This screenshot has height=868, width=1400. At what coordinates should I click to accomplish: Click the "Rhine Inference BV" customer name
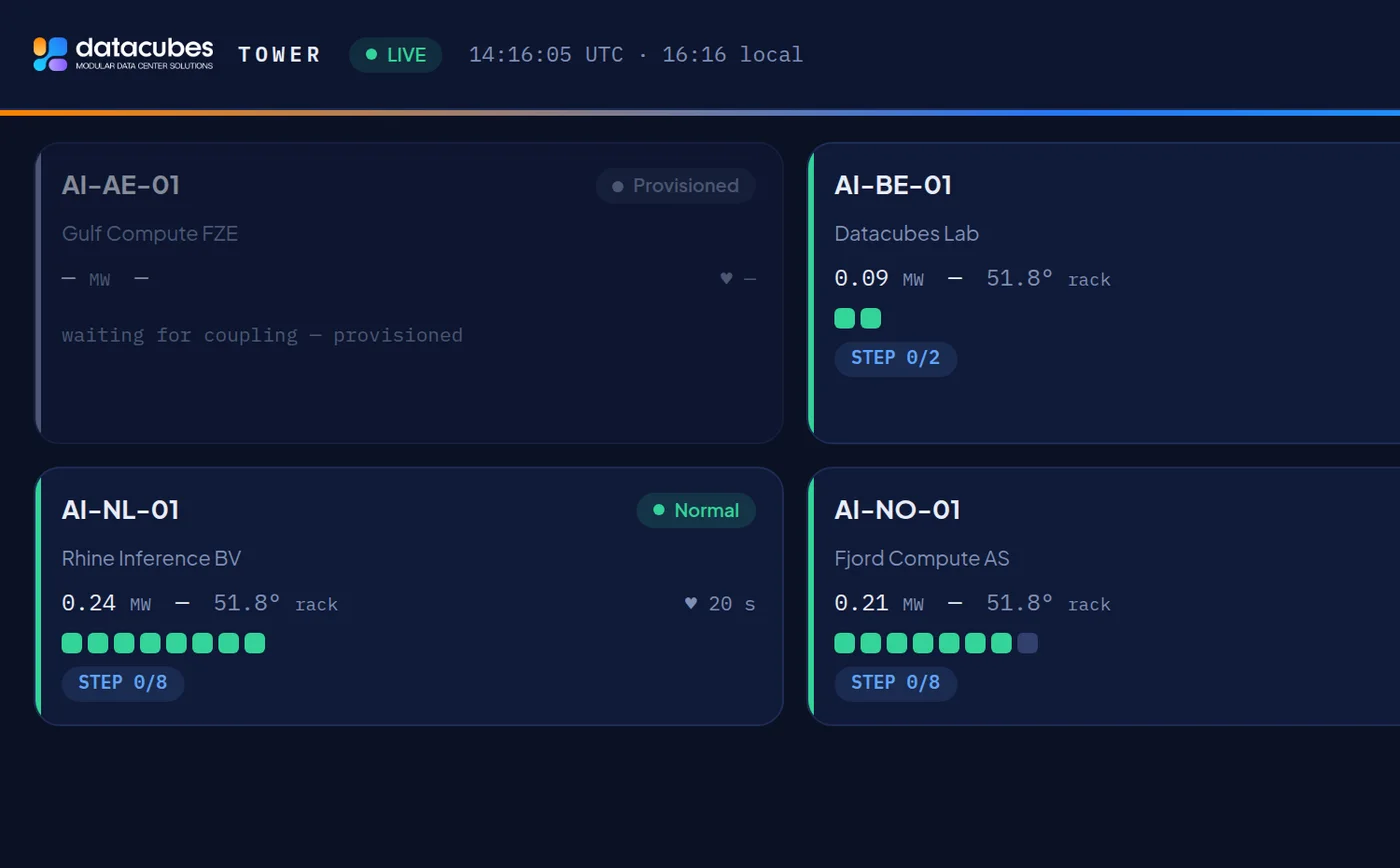tap(152, 558)
